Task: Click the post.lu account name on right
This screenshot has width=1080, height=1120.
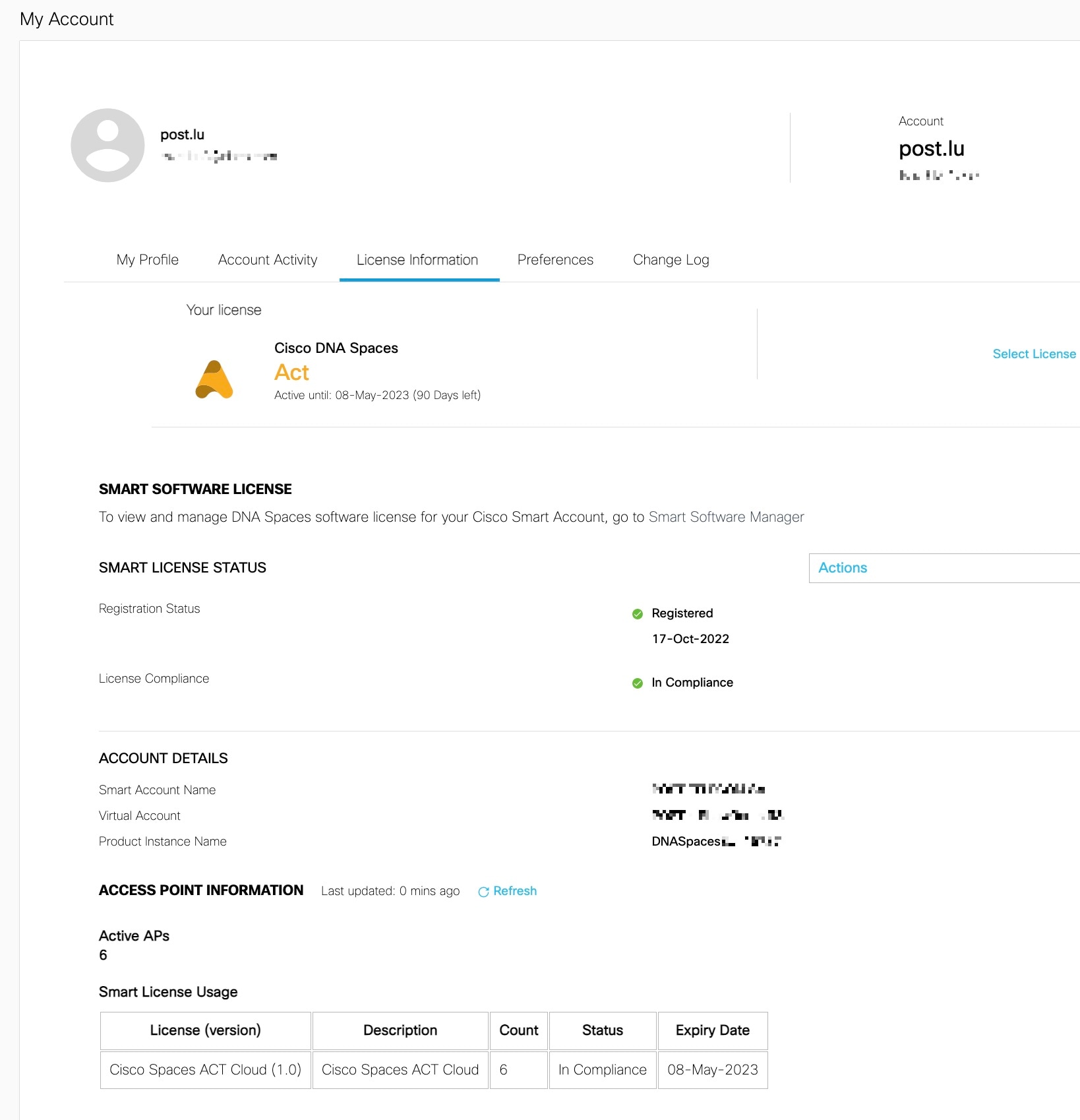Action: pos(932,149)
